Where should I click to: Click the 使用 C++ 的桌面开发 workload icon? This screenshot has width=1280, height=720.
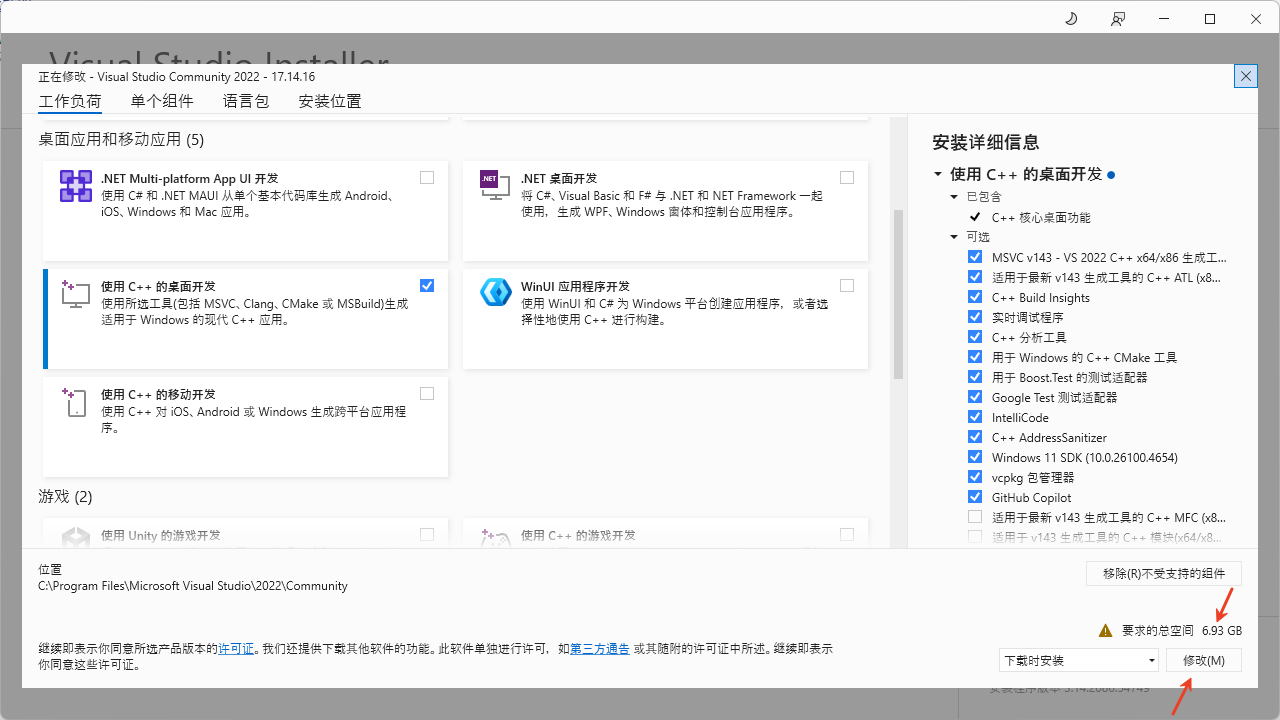pyautogui.click(x=76, y=294)
